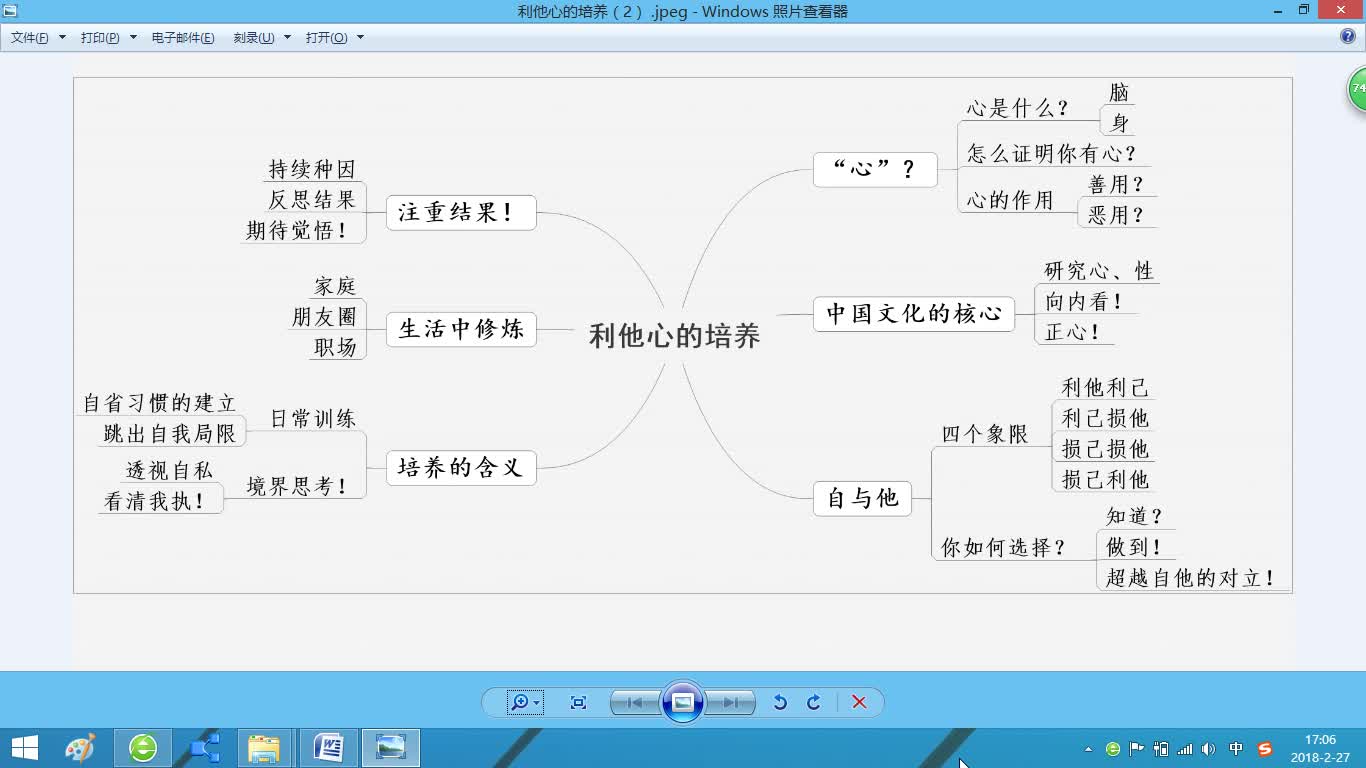
Task: Open the blue share-node taskbar app
Action: [x=204, y=748]
